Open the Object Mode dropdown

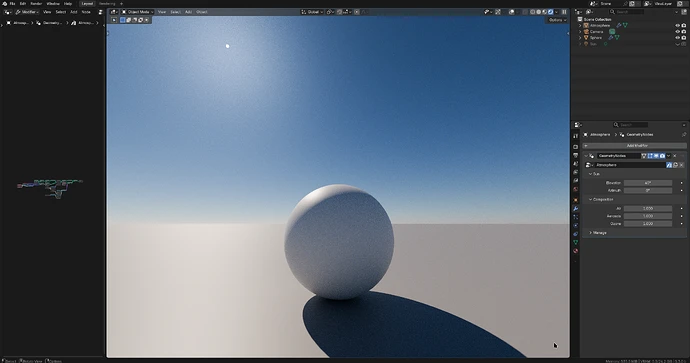138,12
